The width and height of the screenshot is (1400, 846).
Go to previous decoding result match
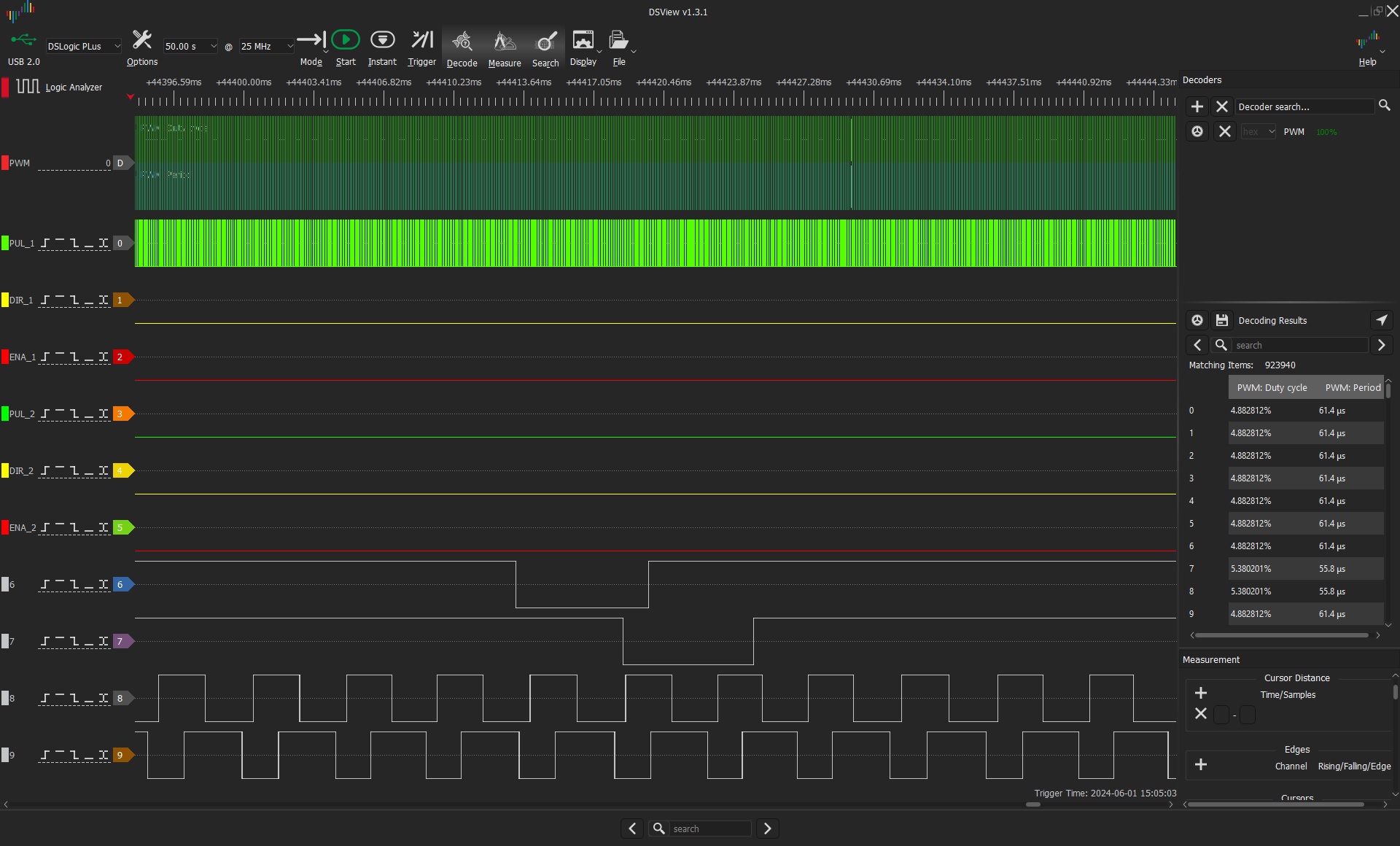(1197, 345)
